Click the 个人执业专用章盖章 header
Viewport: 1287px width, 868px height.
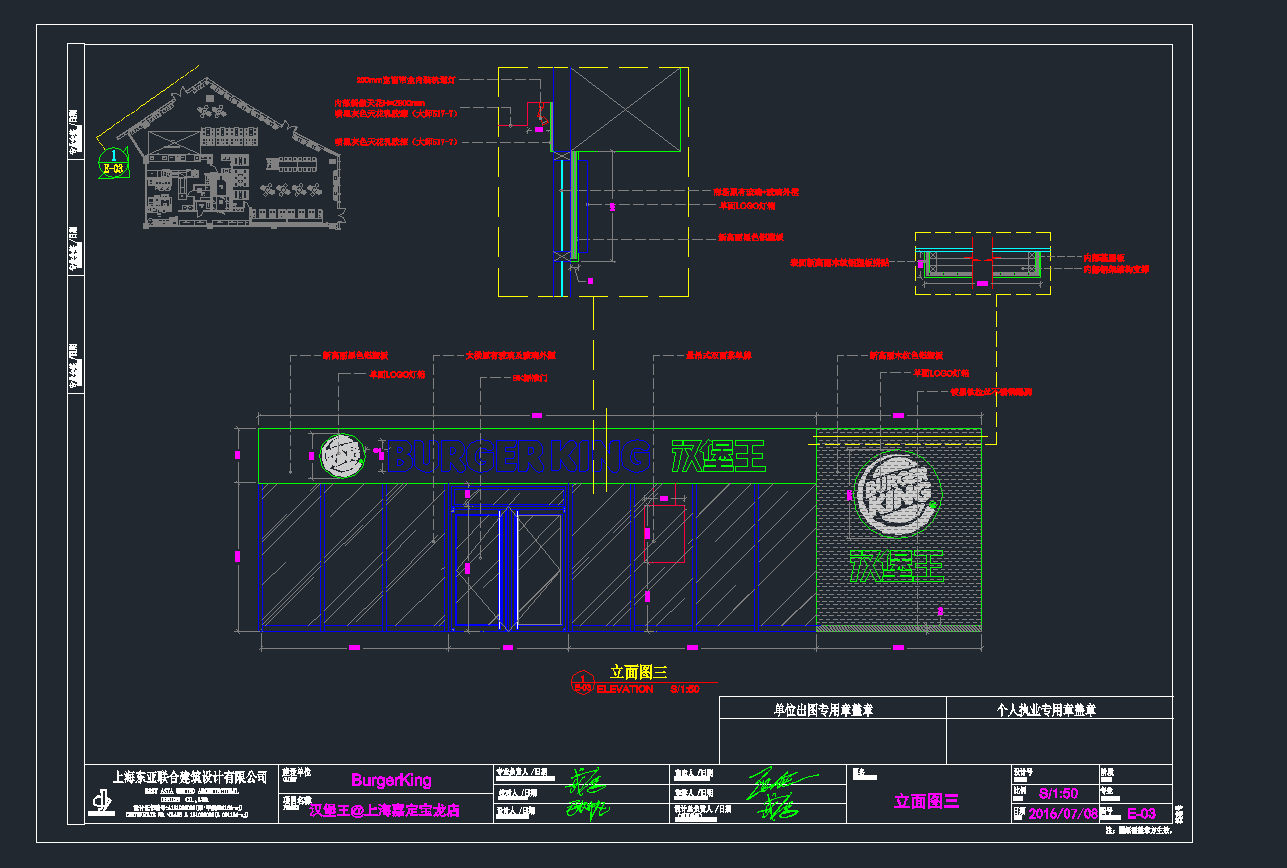point(1046,709)
